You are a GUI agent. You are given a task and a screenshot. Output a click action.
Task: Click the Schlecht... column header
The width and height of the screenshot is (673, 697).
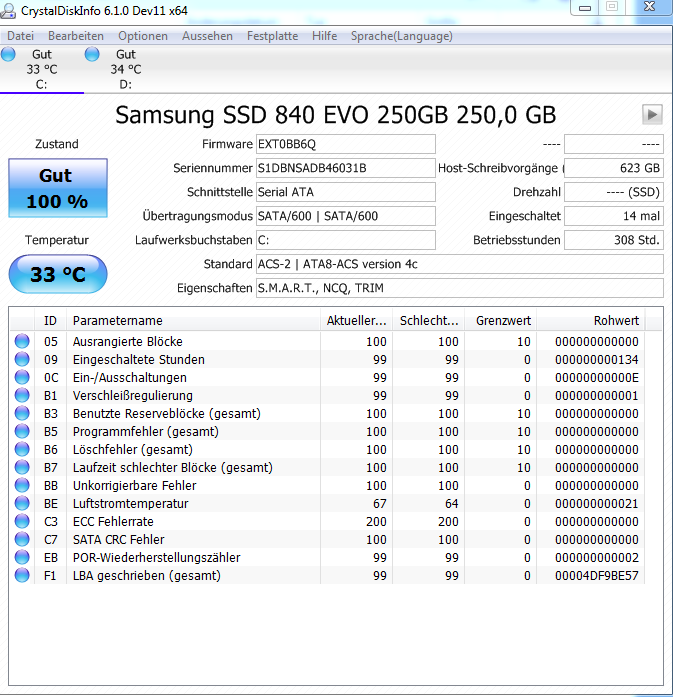point(429,320)
